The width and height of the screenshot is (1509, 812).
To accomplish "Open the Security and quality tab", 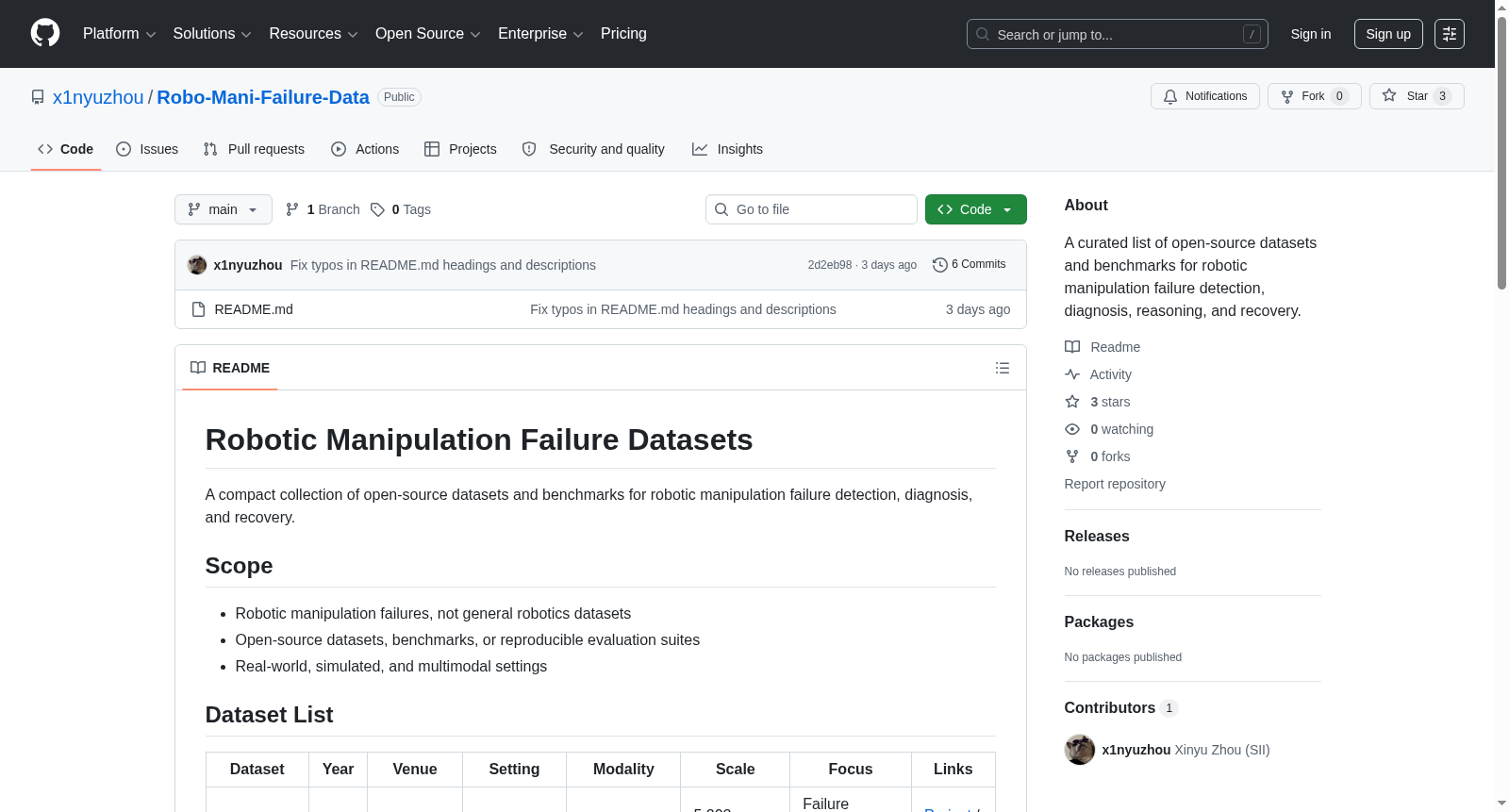I will click(x=593, y=149).
